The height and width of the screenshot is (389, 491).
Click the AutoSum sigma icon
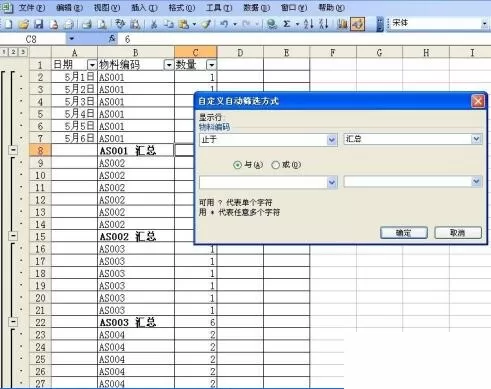[286, 24]
